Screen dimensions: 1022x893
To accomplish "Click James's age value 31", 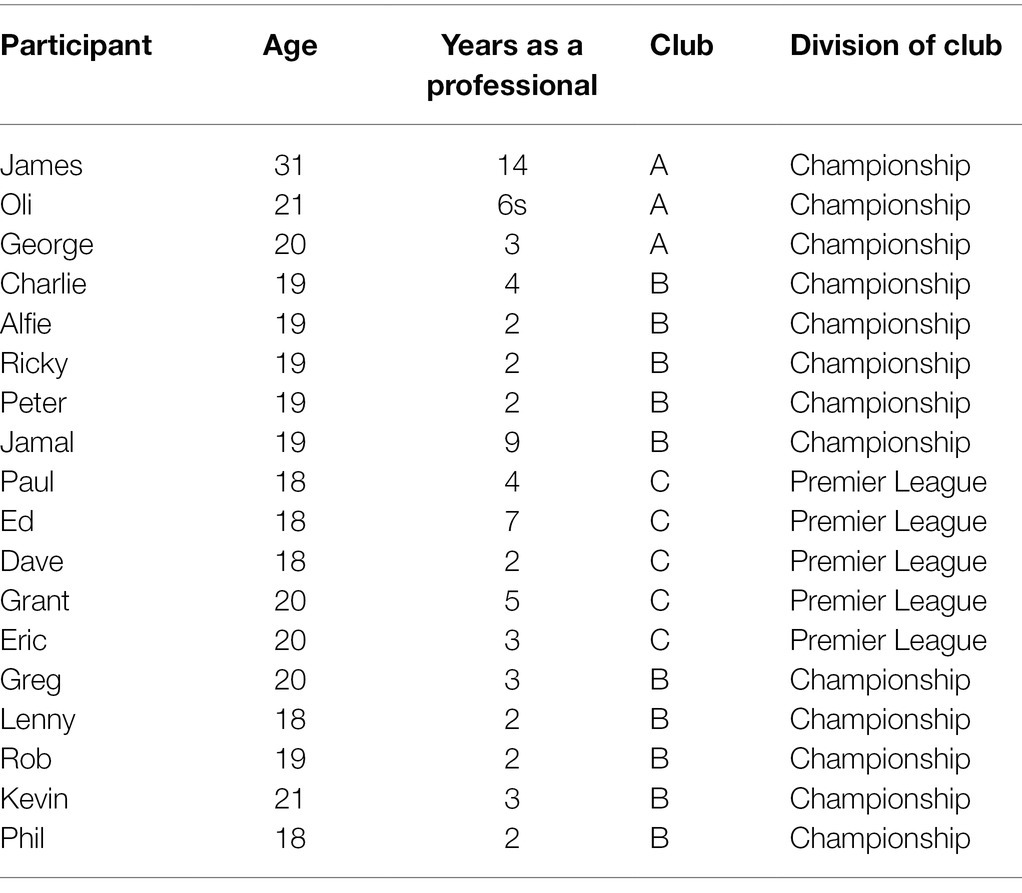I will [289, 165].
